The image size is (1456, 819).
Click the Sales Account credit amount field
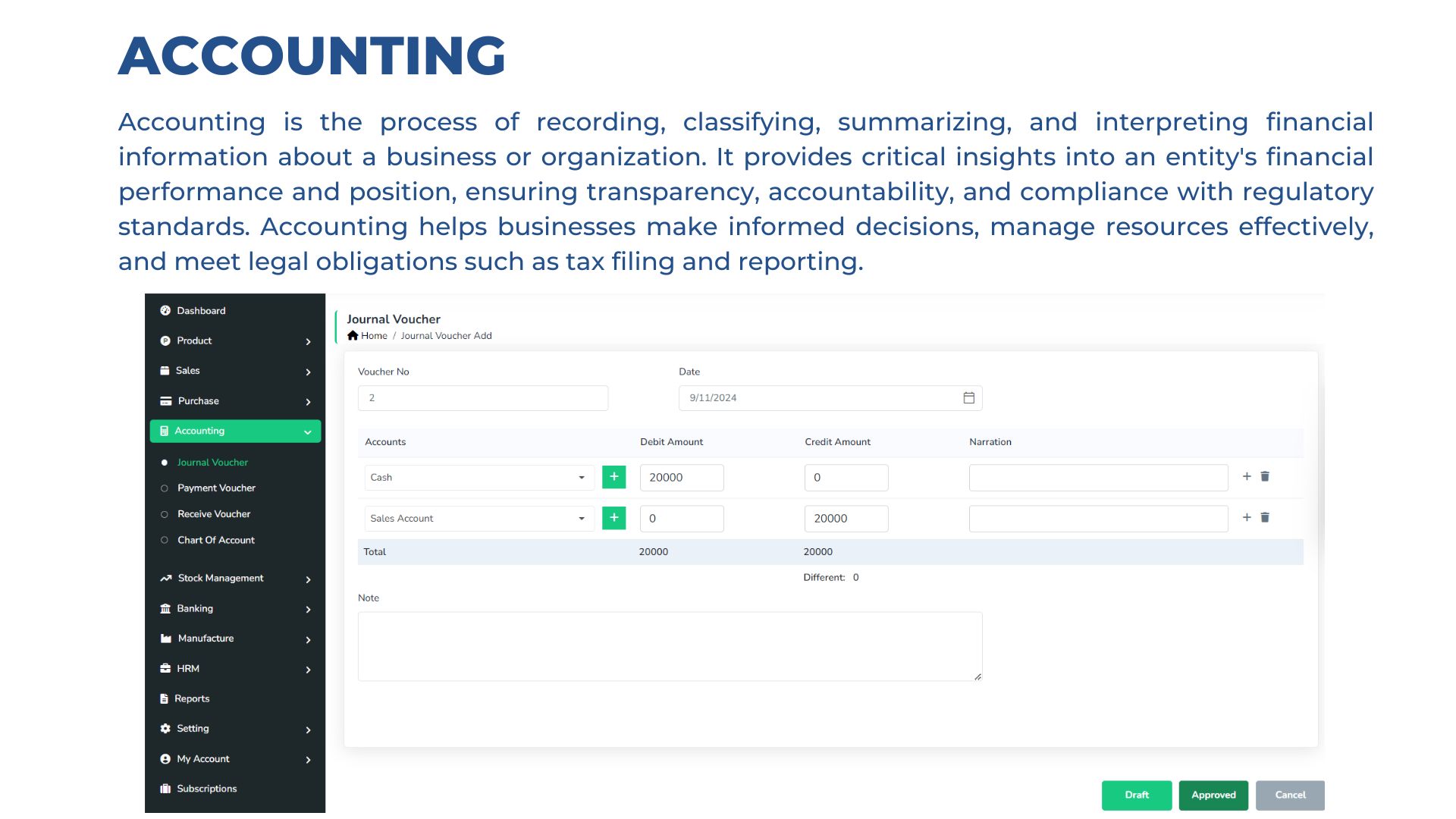[x=846, y=519]
